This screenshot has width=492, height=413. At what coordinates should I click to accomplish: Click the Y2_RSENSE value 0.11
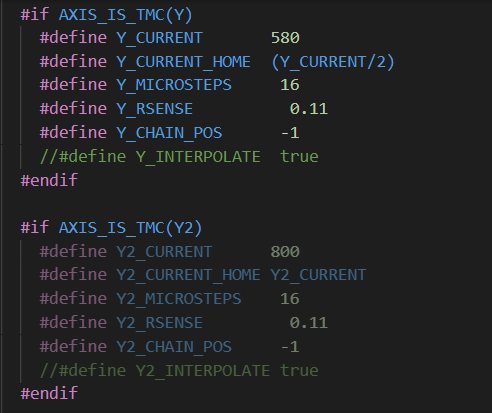tap(309, 323)
